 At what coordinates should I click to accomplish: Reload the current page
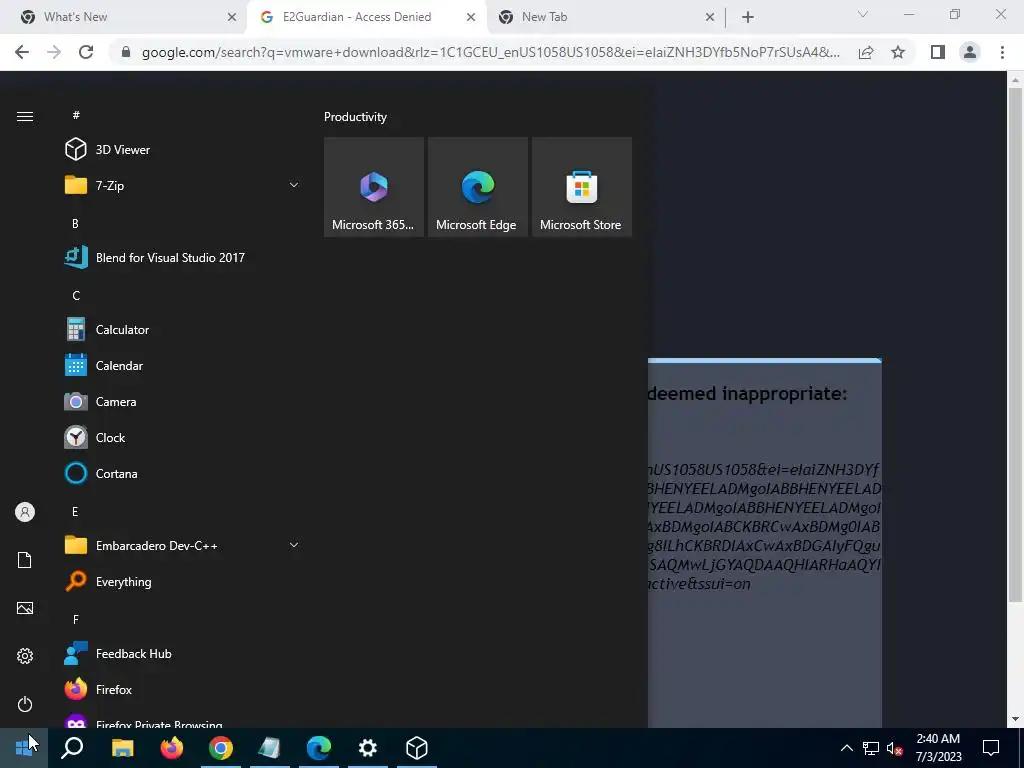click(x=86, y=52)
